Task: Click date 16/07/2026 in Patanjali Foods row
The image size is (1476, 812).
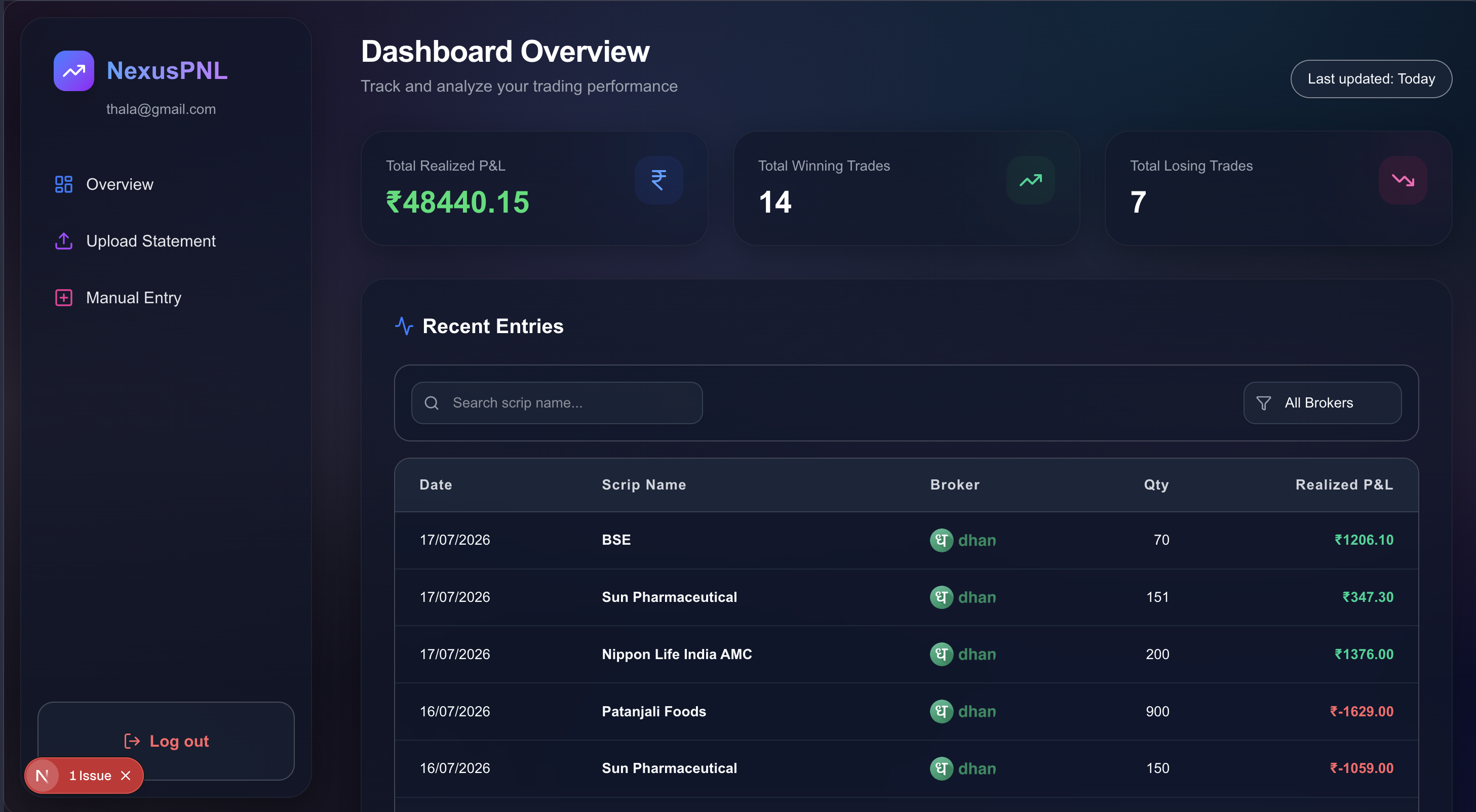Action: point(455,712)
